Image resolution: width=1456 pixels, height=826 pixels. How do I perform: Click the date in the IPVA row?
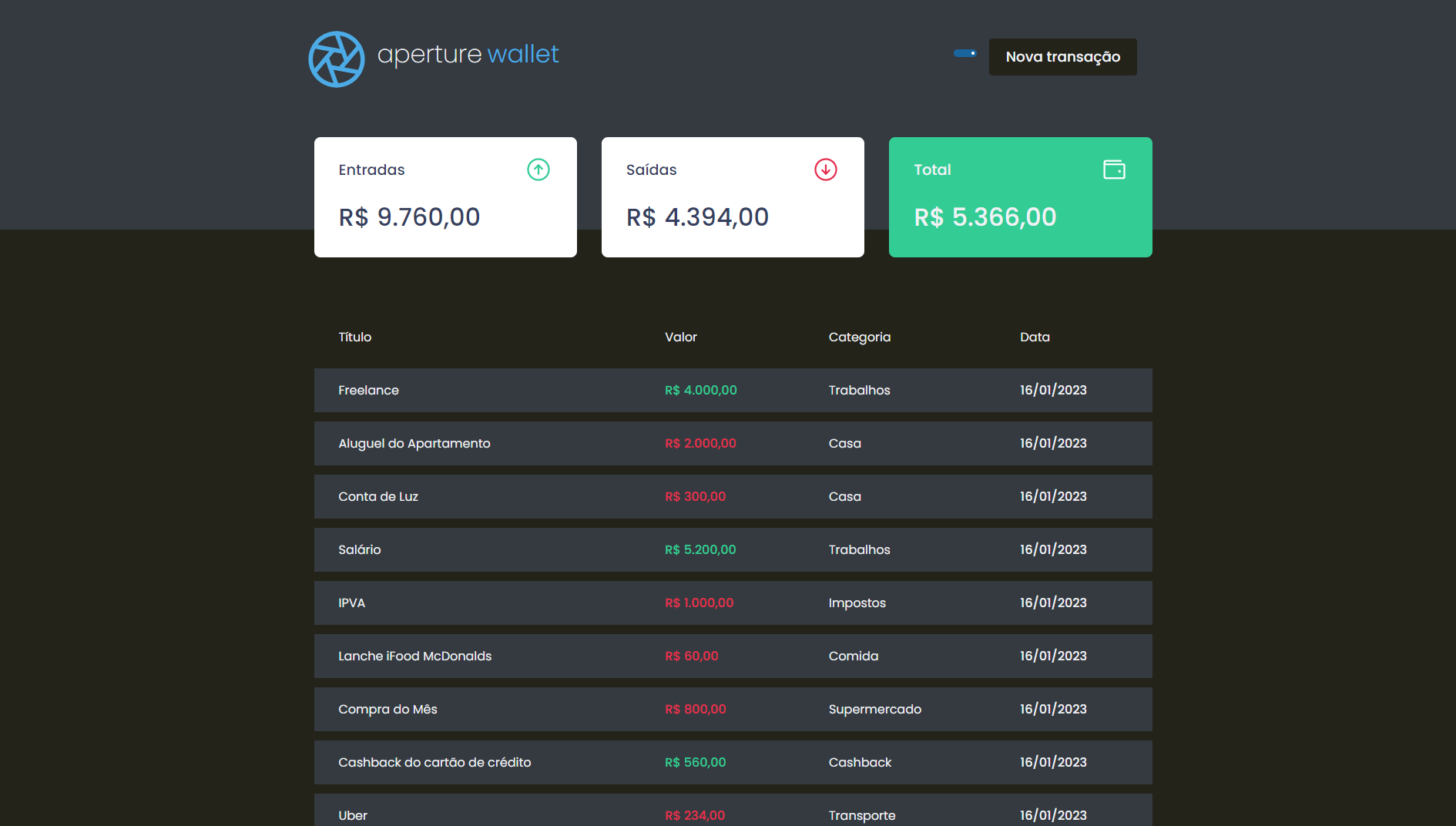(1054, 603)
